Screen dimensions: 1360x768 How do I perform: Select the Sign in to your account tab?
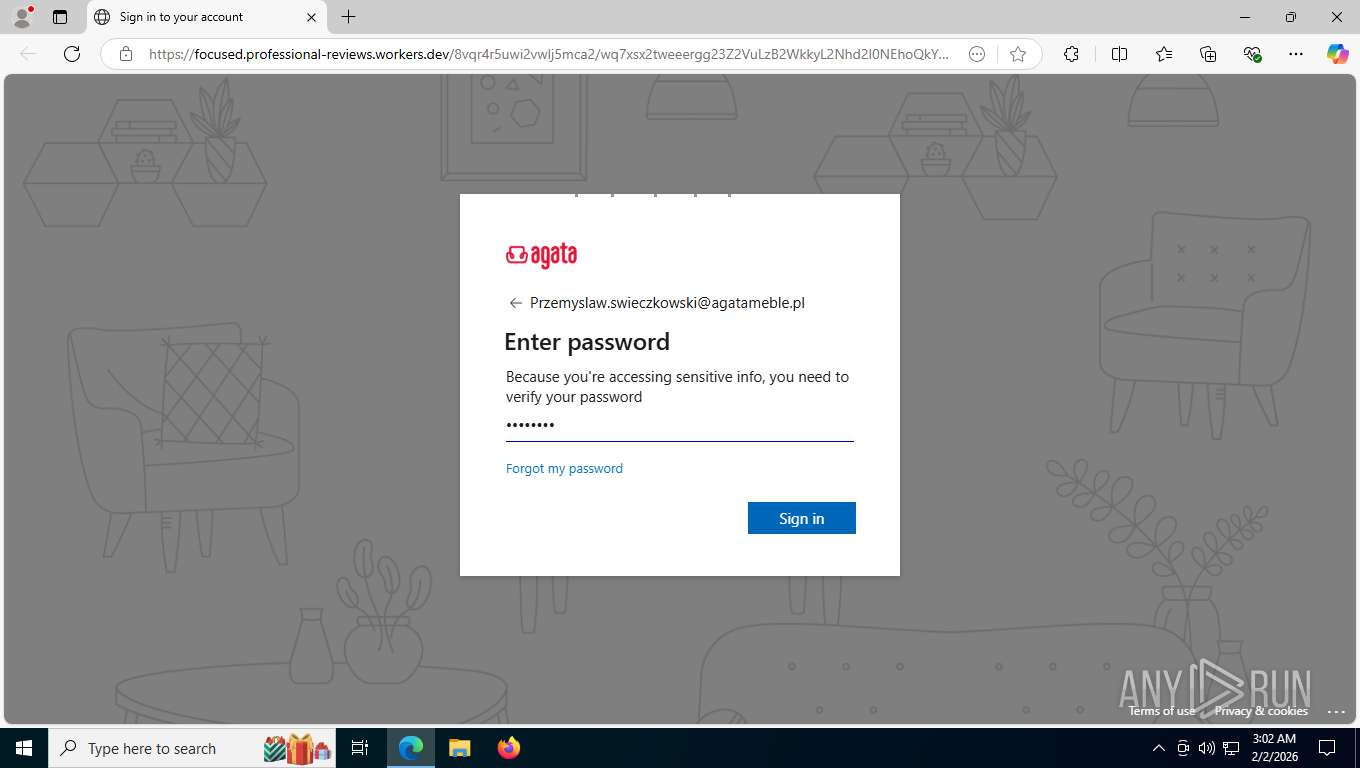[205, 17]
